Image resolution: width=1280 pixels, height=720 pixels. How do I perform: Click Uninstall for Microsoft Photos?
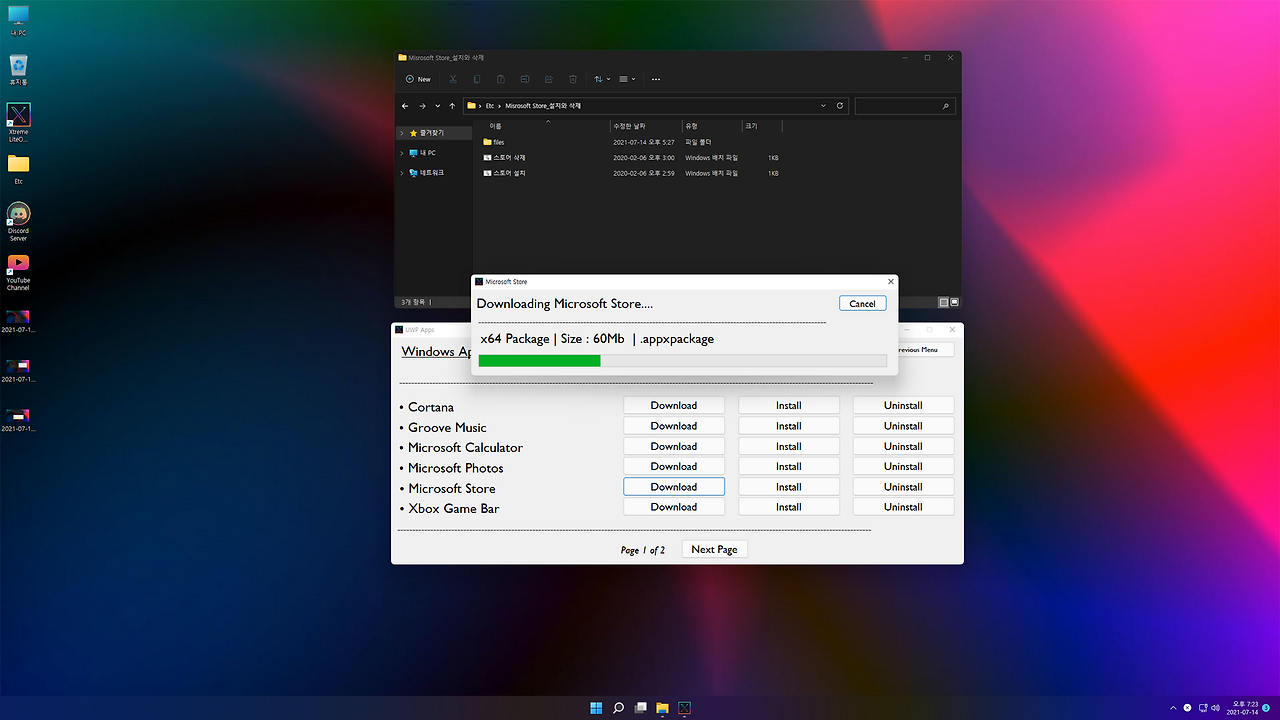coord(903,466)
